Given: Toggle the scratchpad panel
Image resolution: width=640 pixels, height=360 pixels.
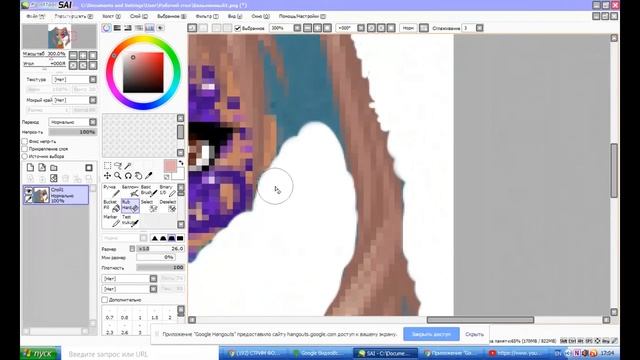Looking at the screenshot, I should (160, 28).
